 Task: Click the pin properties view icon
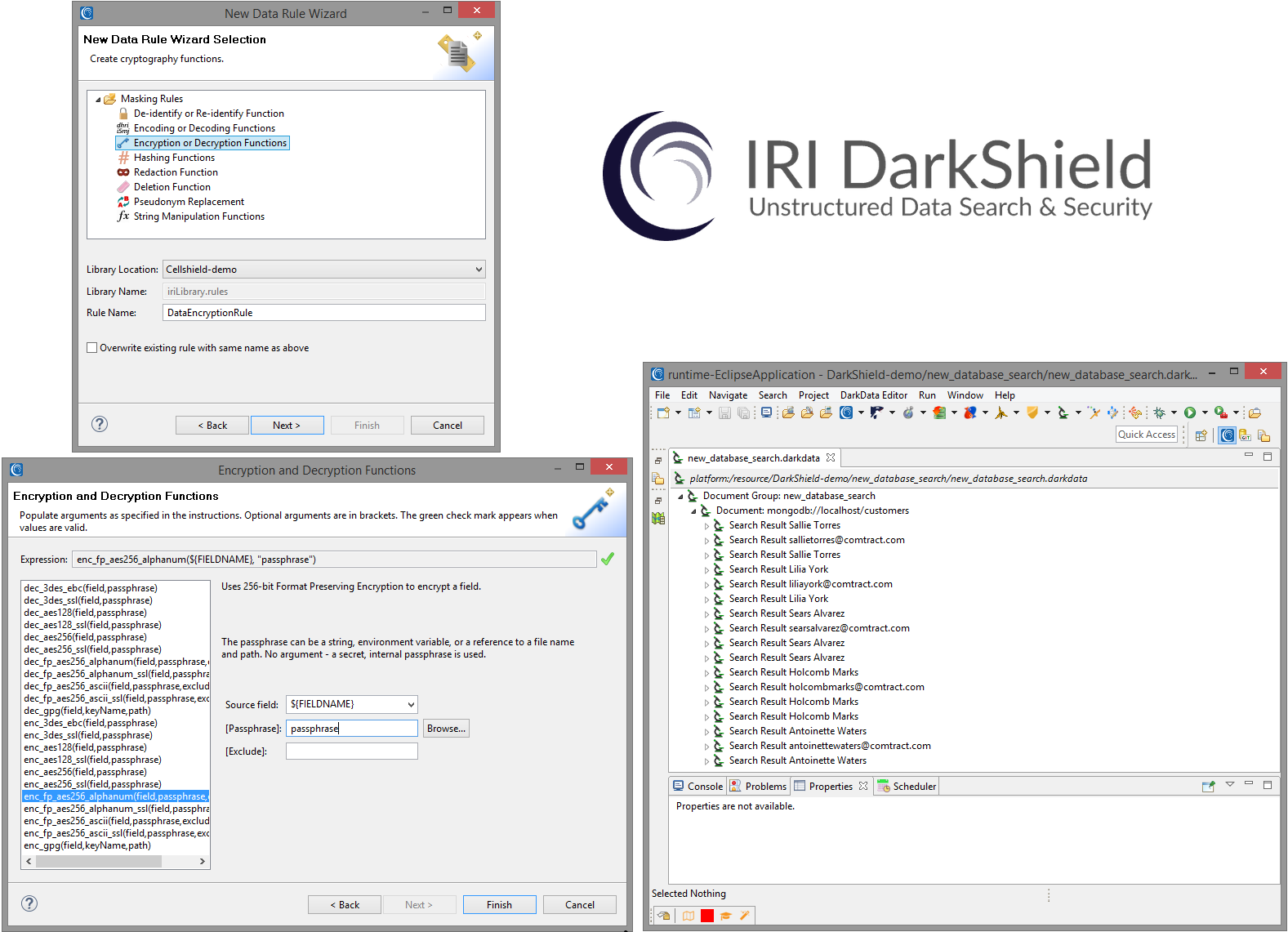point(1208,786)
